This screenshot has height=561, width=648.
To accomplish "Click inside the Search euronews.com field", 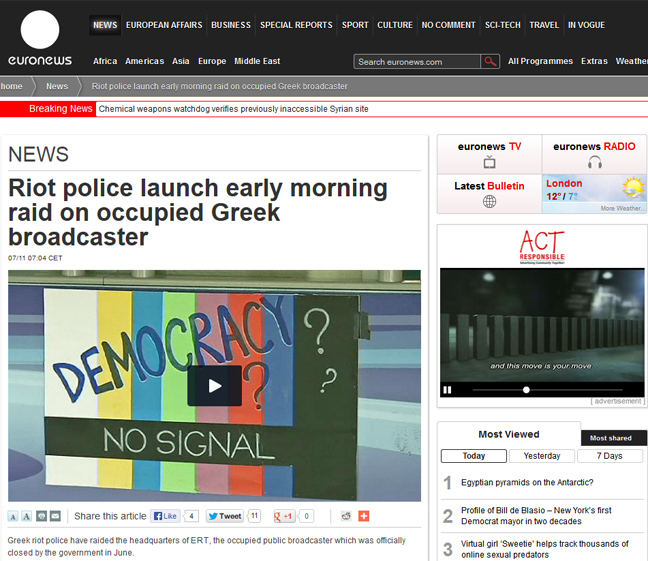I will tap(417, 62).
